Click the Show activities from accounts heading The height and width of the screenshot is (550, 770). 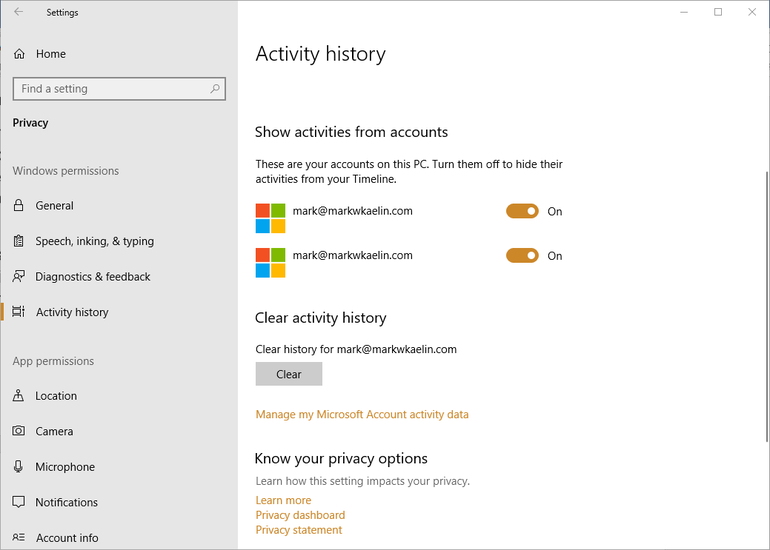[351, 132]
